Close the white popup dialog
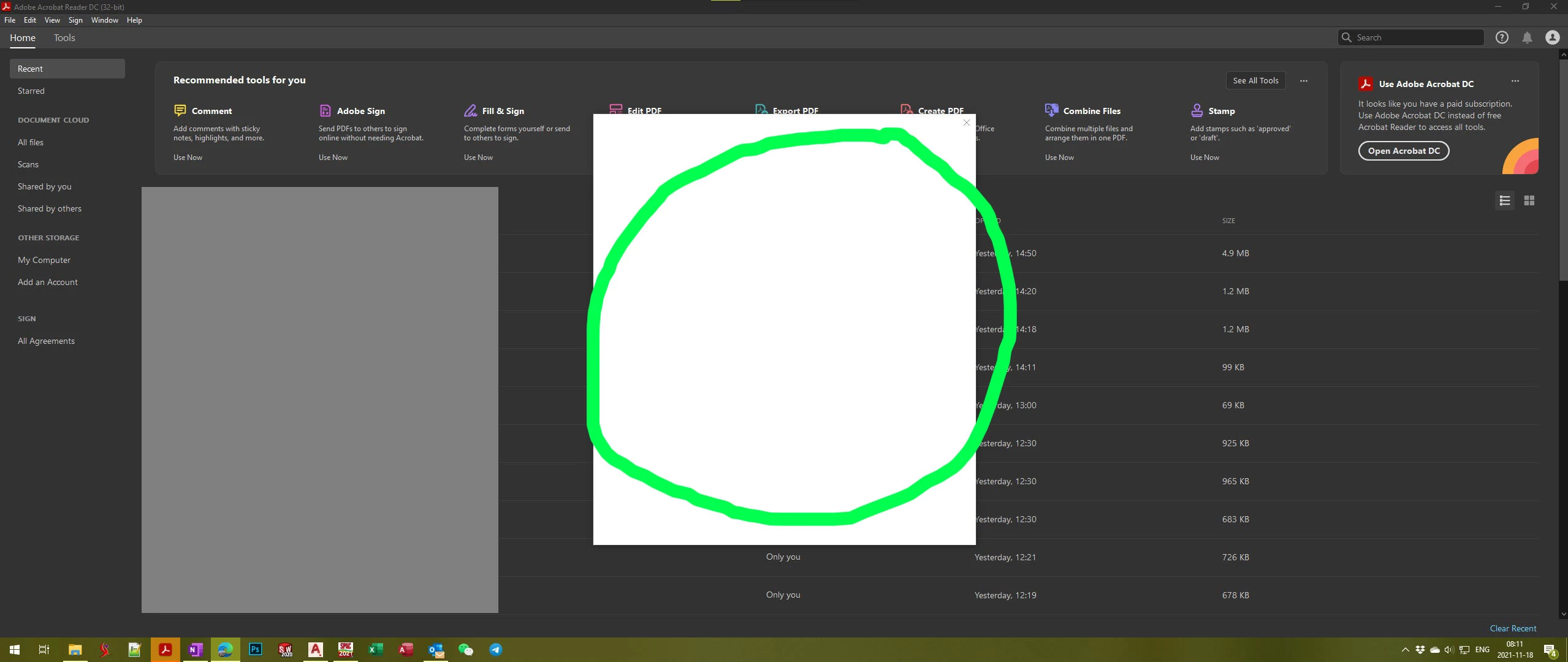The width and height of the screenshot is (1568, 662). (967, 123)
